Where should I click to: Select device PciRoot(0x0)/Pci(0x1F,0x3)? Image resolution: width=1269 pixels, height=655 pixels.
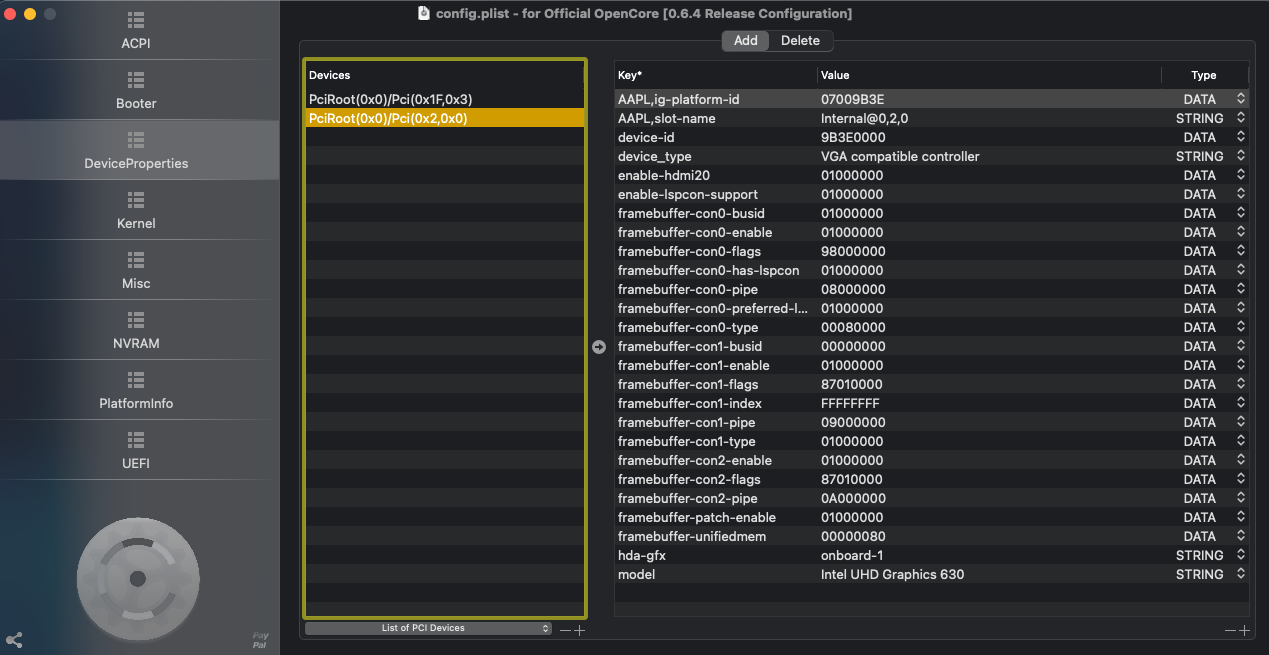390,99
